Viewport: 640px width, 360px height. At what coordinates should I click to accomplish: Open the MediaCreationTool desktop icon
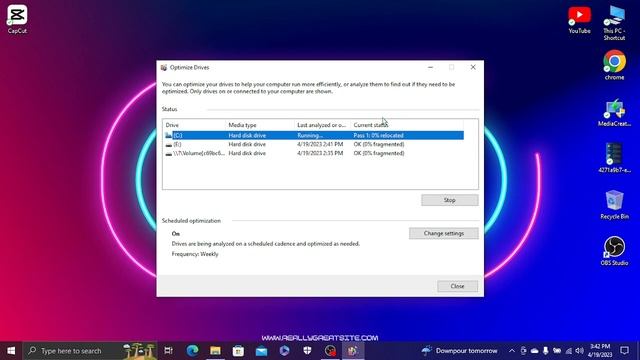pos(614,112)
